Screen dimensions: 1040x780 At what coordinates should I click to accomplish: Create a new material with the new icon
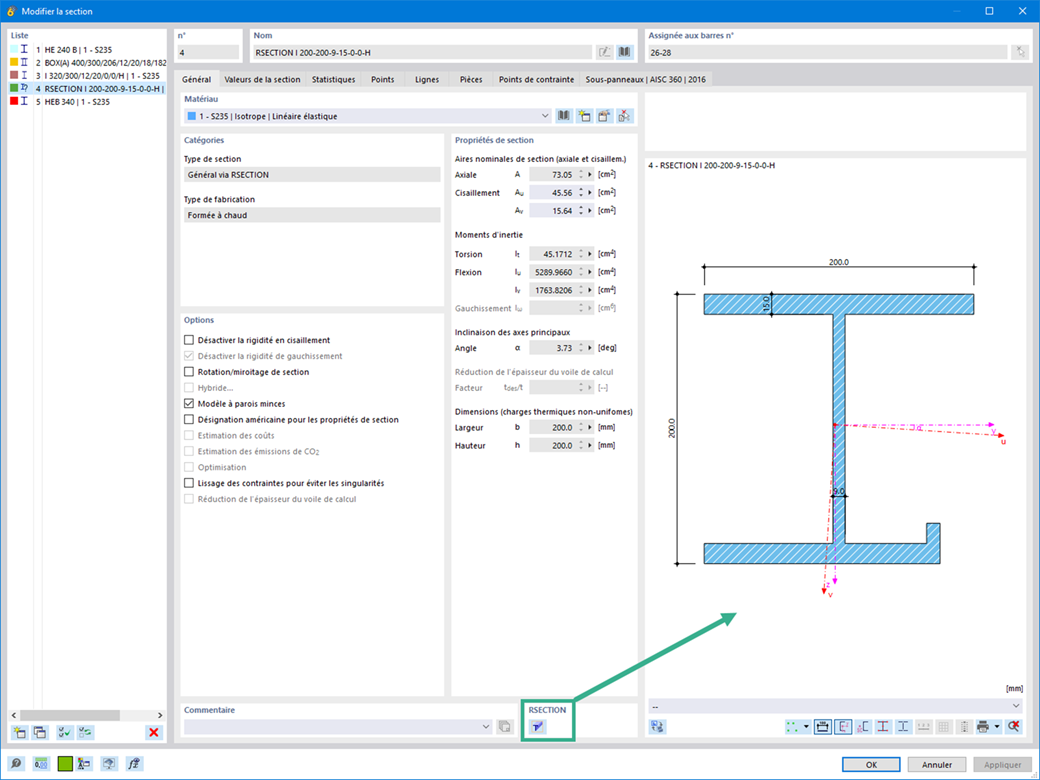pyautogui.click(x=585, y=115)
